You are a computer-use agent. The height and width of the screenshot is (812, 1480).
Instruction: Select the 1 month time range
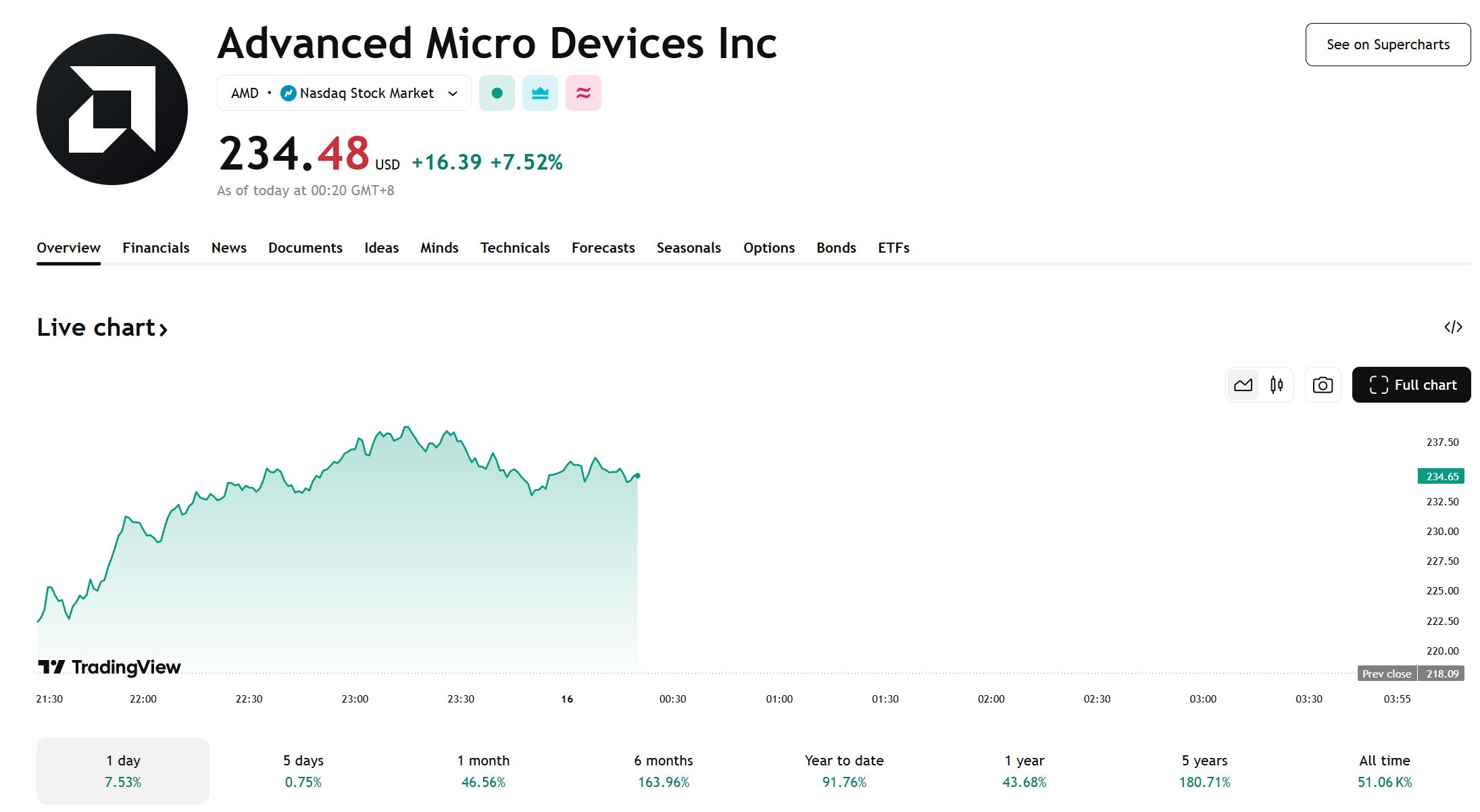(x=483, y=771)
